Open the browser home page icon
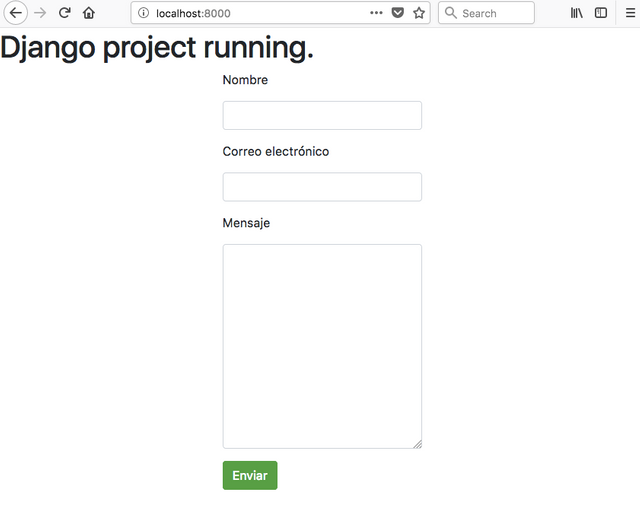The height and width of the screenshot is (512, 640). coord(89,13)
